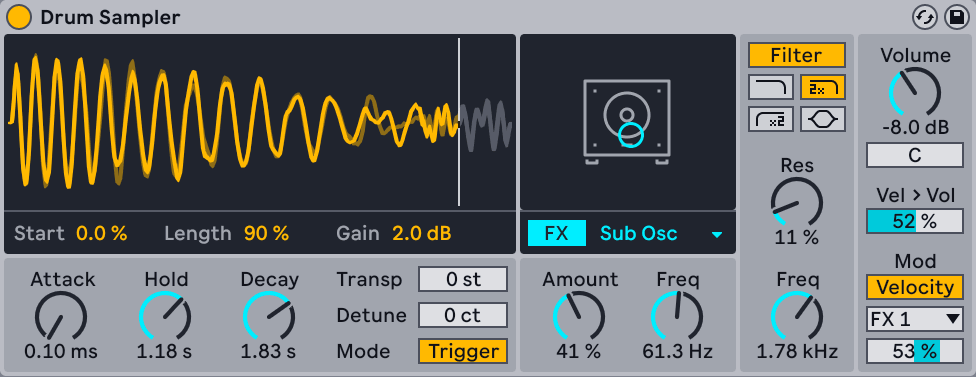Click the speaker cabinet XY pad graphic
The height and width of the screenshot is (377, 976).
pyautogui.click(x=627, y=123)
